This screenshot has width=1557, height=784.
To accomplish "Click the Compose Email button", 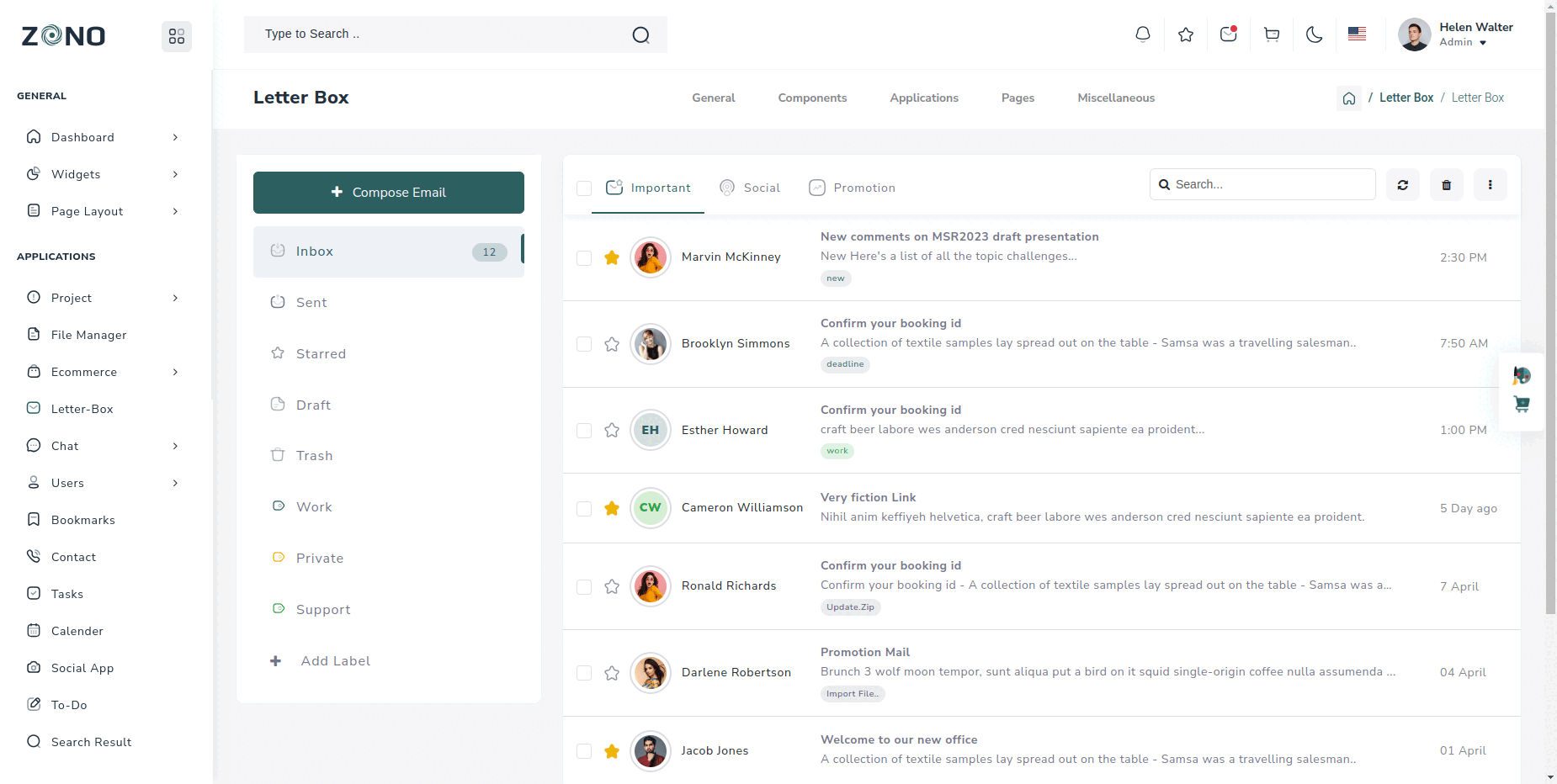I will coord(388,193).
